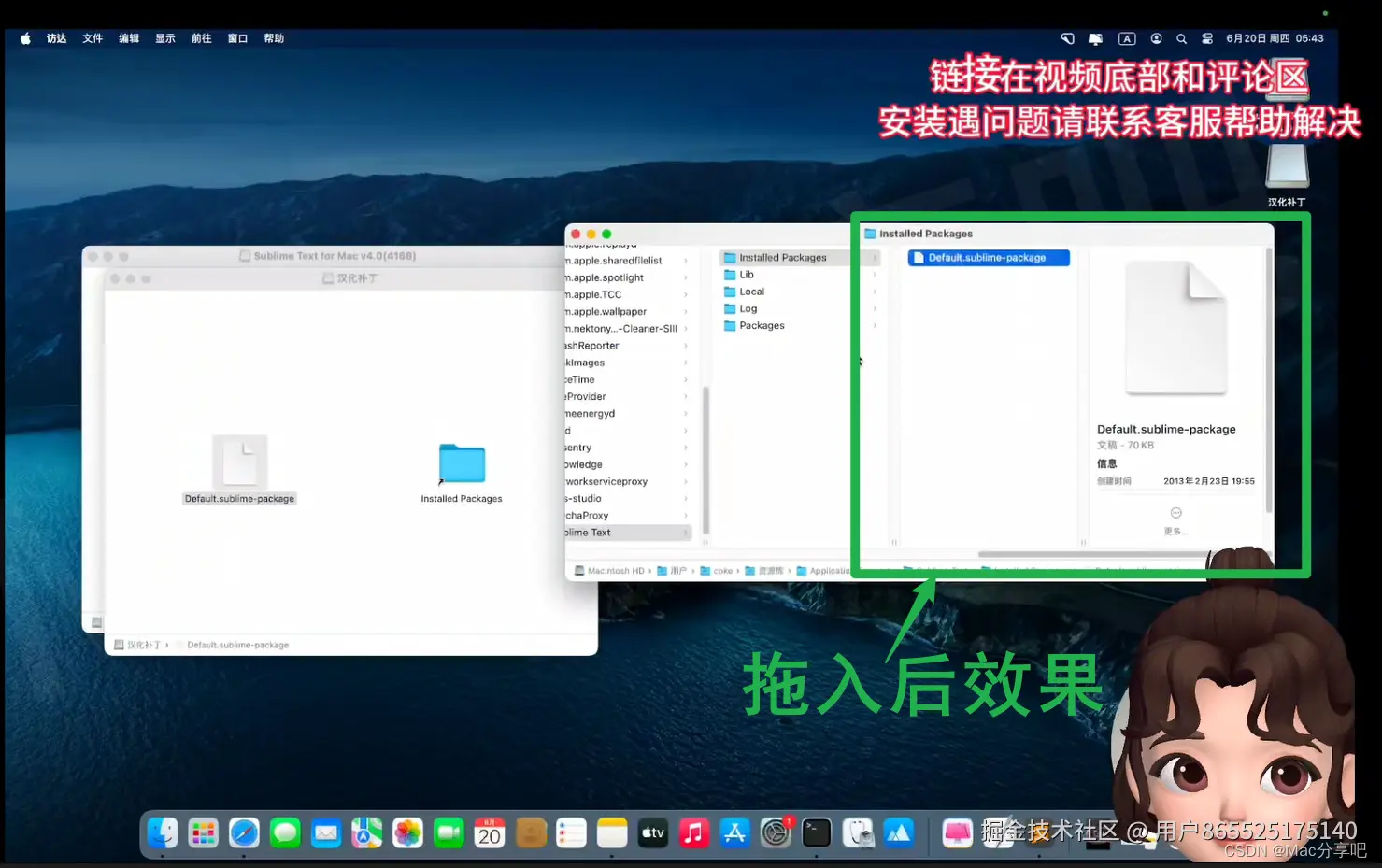Open the pink CleanMyMac Dock icon
Image resolution: width=1382 pixels, height=868 pixels.
(x=958, y=832)
